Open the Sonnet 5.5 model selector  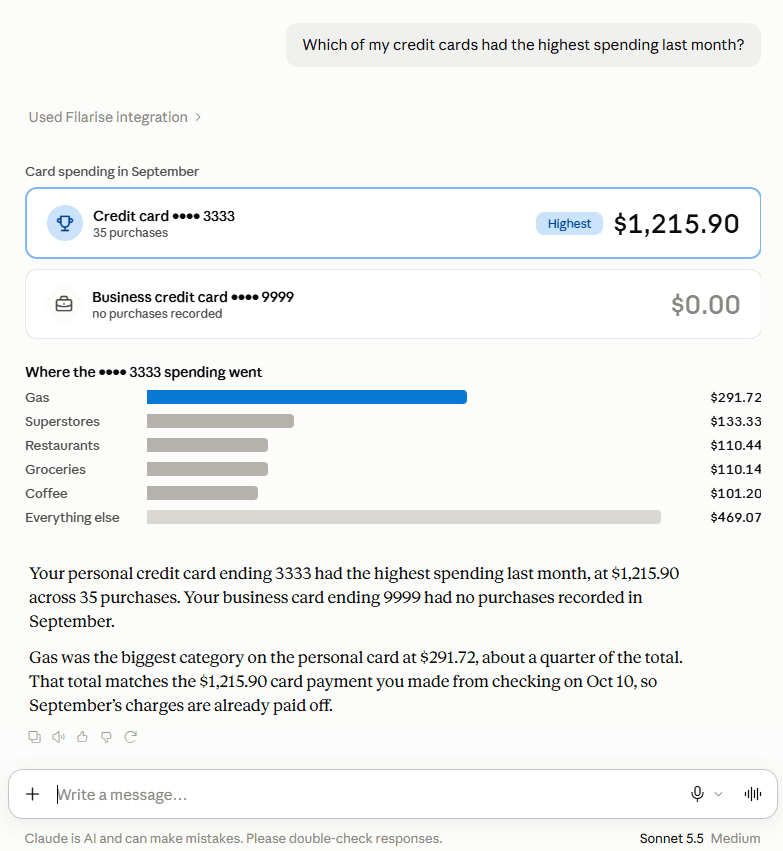pos(671,838)
